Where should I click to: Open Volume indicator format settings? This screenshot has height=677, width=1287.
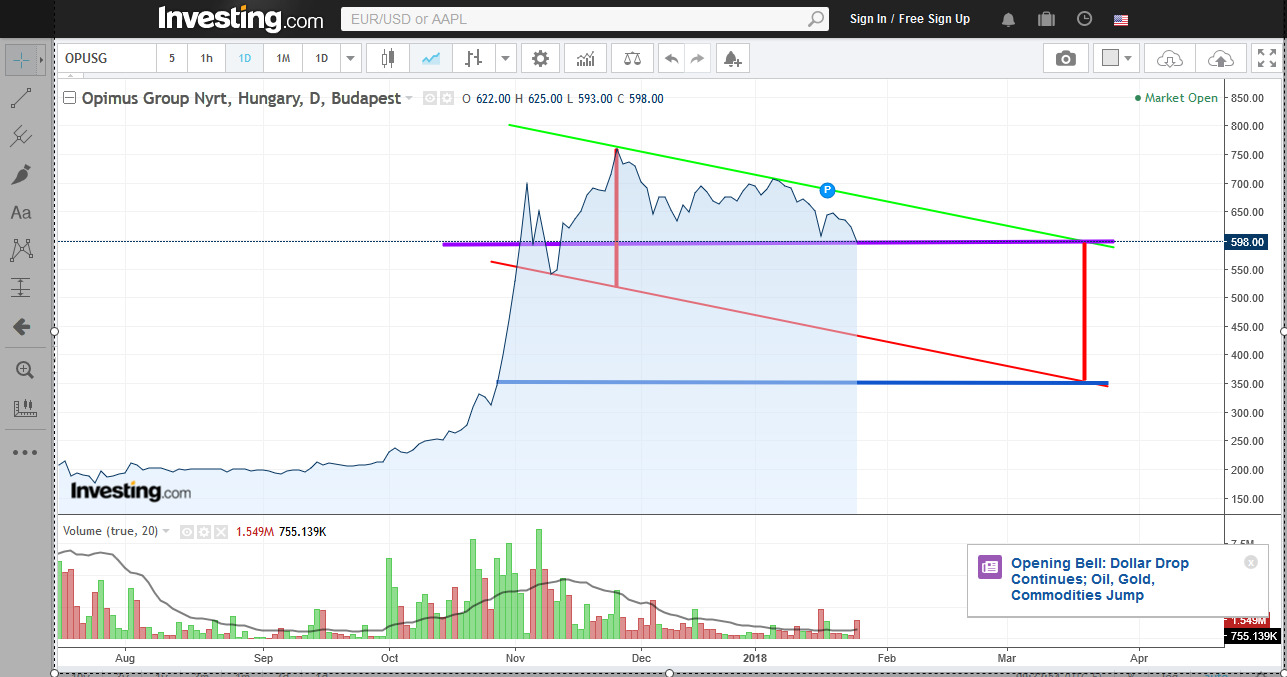coord(203,532)
